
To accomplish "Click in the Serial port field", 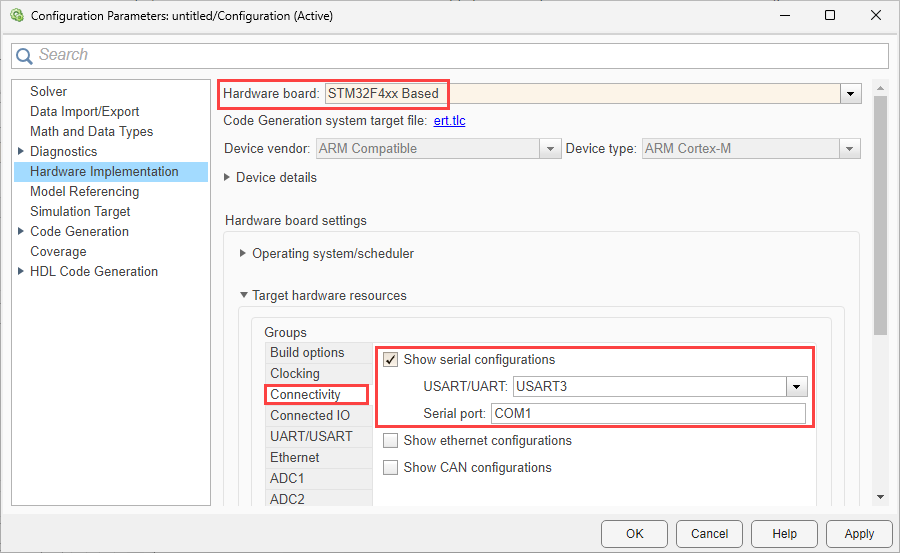I will 647,414.
